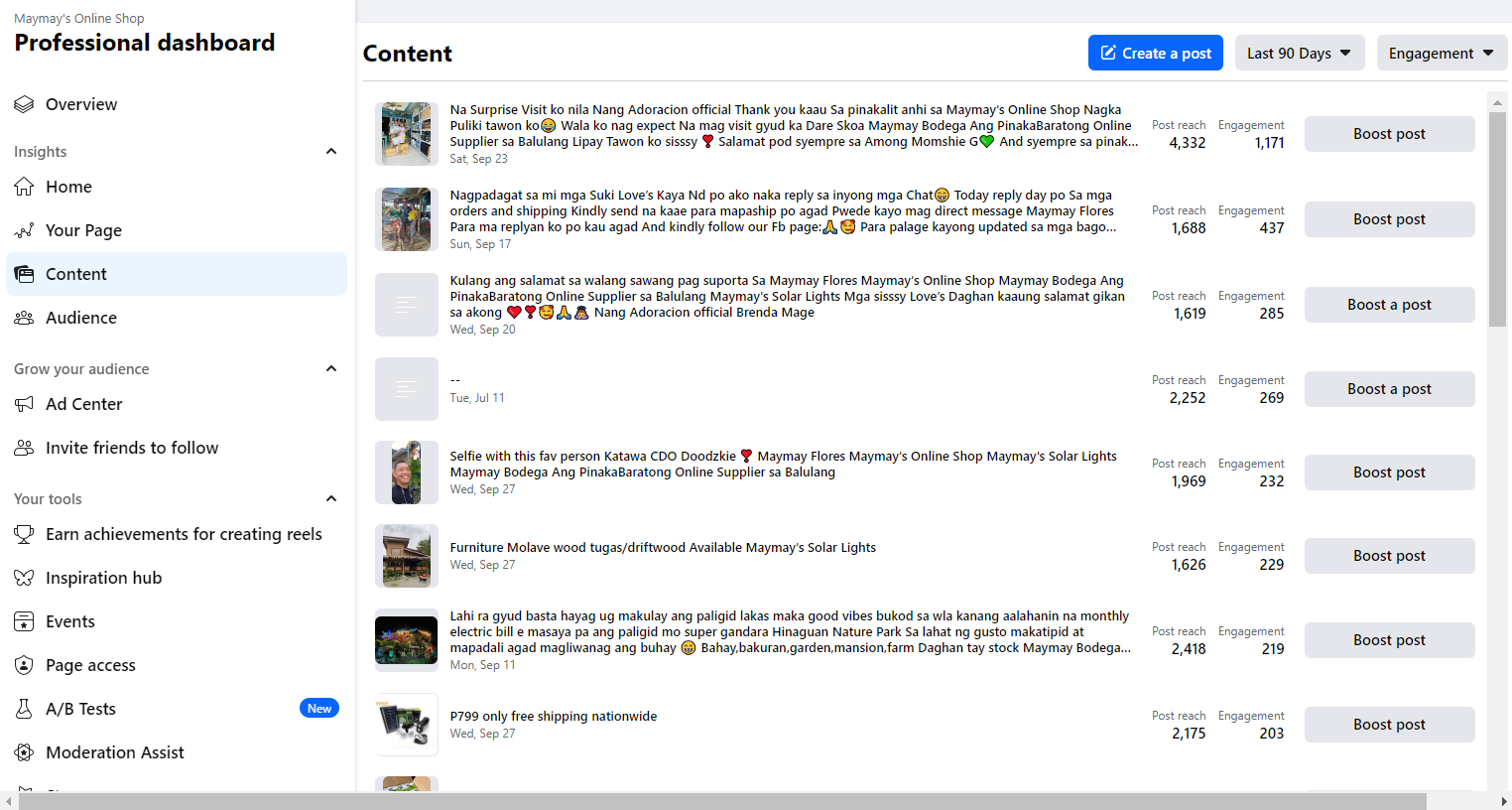Open the Engagement sort dropdown
Screen dimensions: 1512x810
1442,53
